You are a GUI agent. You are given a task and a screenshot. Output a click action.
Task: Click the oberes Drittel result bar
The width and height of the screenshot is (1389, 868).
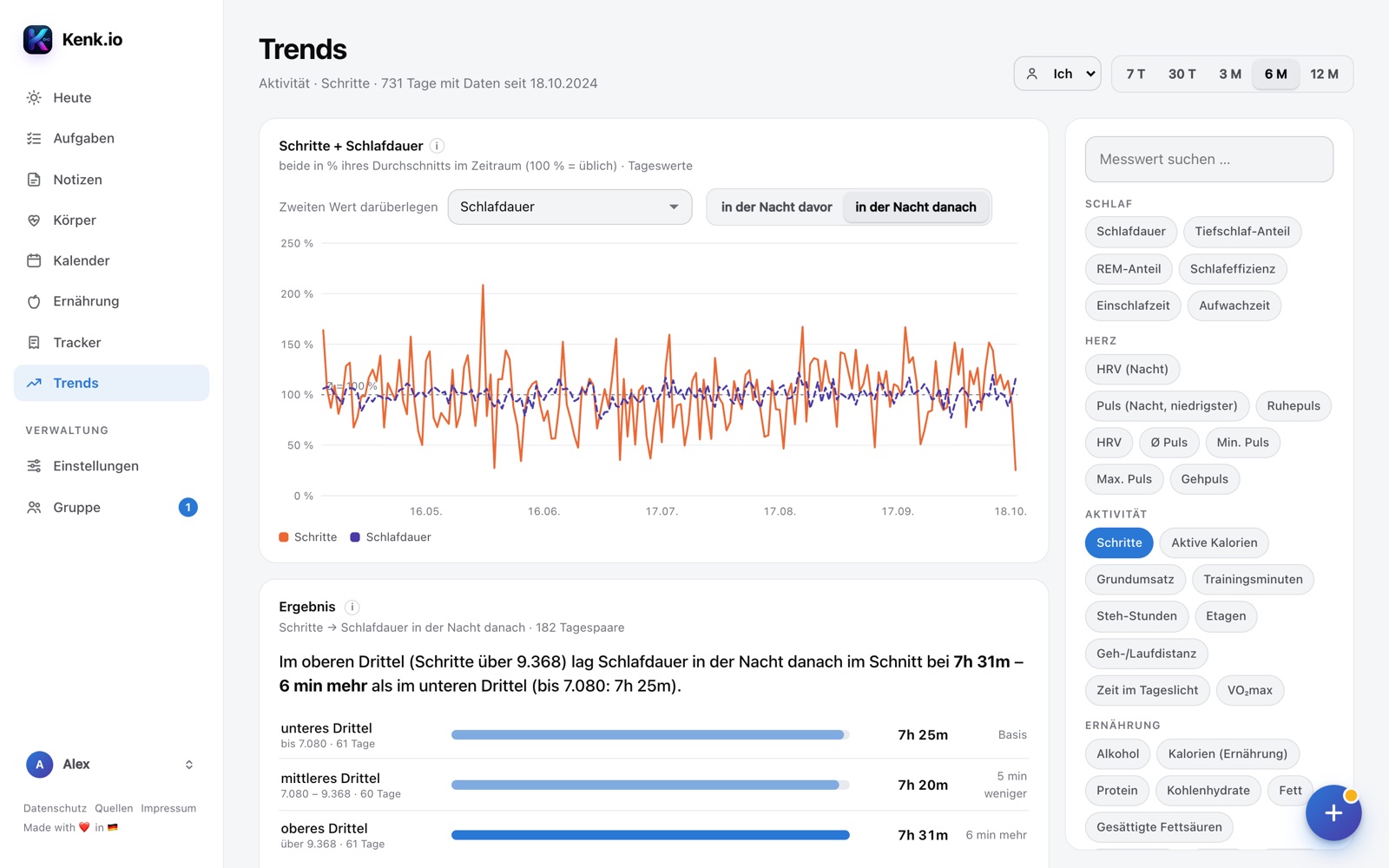tap(650, 835)
